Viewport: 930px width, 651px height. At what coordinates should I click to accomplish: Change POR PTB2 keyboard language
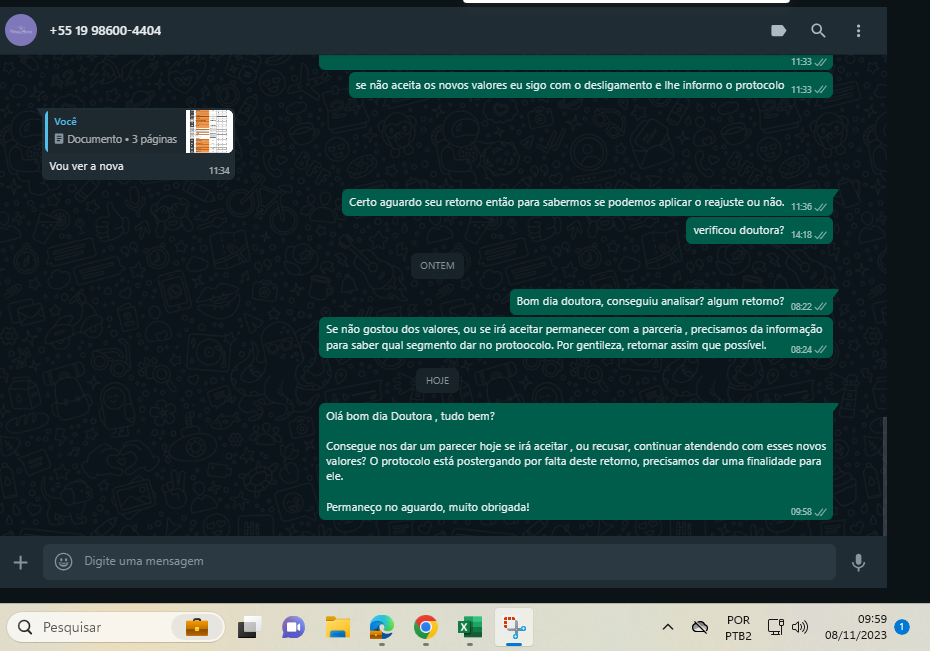738,627
